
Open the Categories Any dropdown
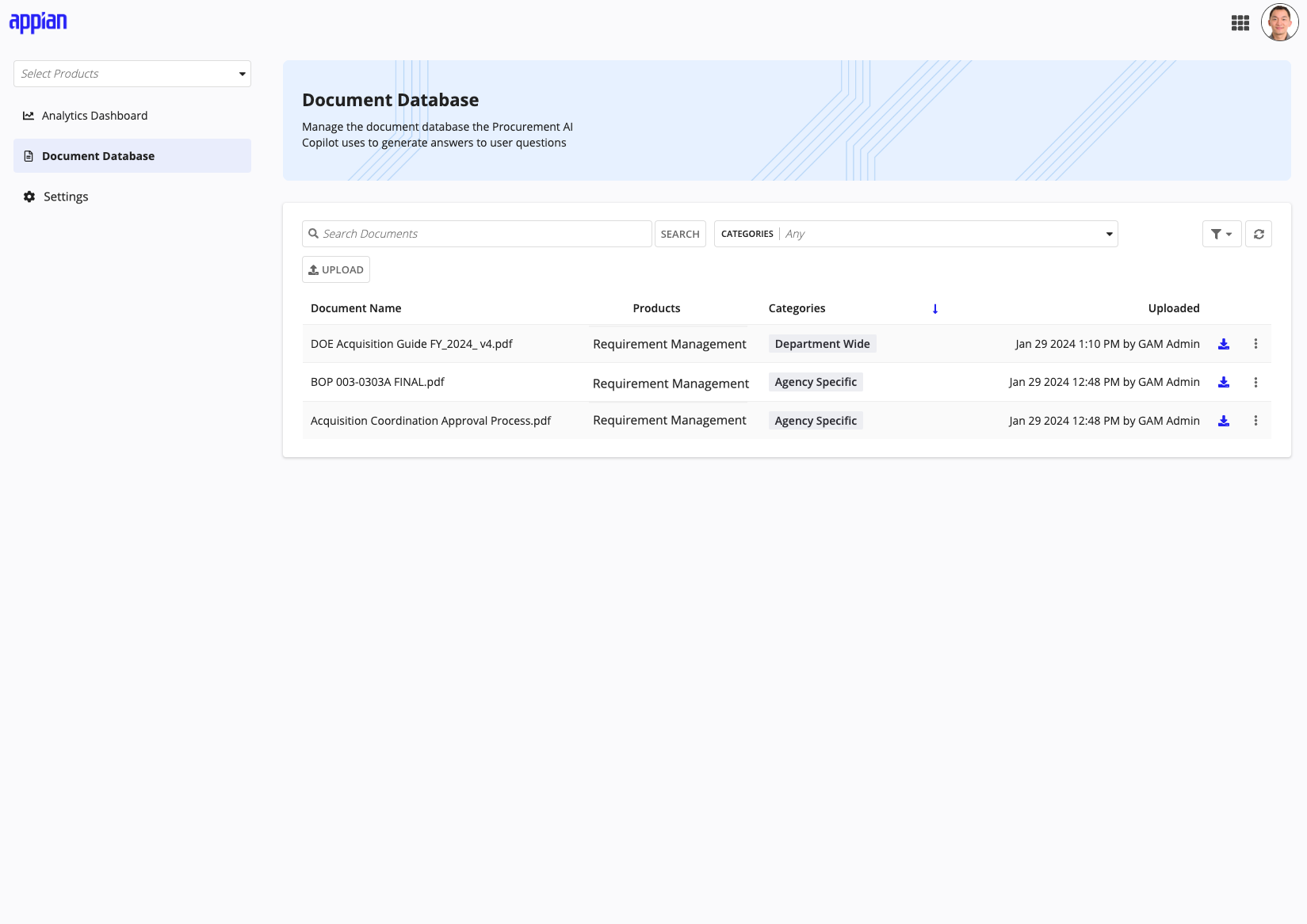[x=915, y=234]
